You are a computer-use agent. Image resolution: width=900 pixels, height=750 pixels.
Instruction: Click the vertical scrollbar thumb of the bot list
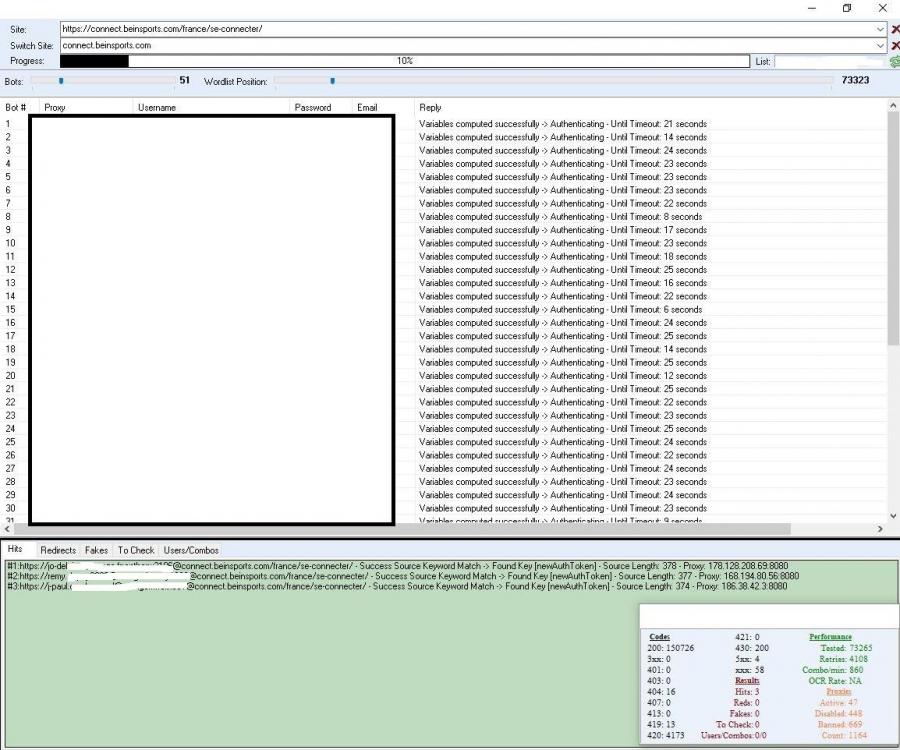(x=893, y=230)
